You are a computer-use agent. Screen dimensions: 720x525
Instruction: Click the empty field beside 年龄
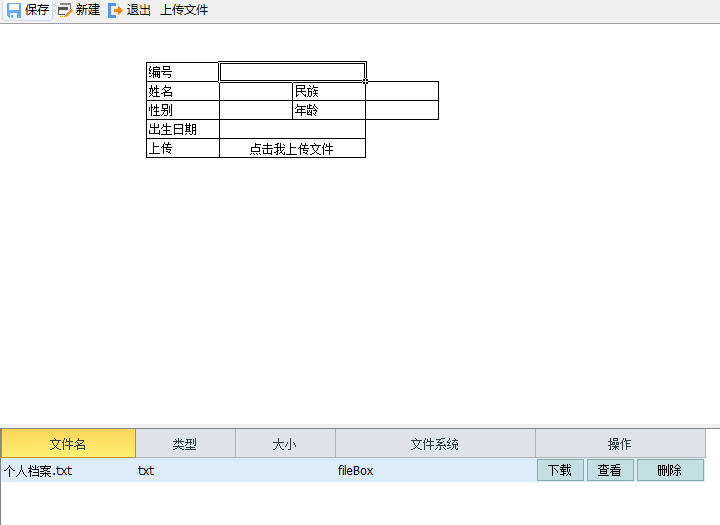402,110
